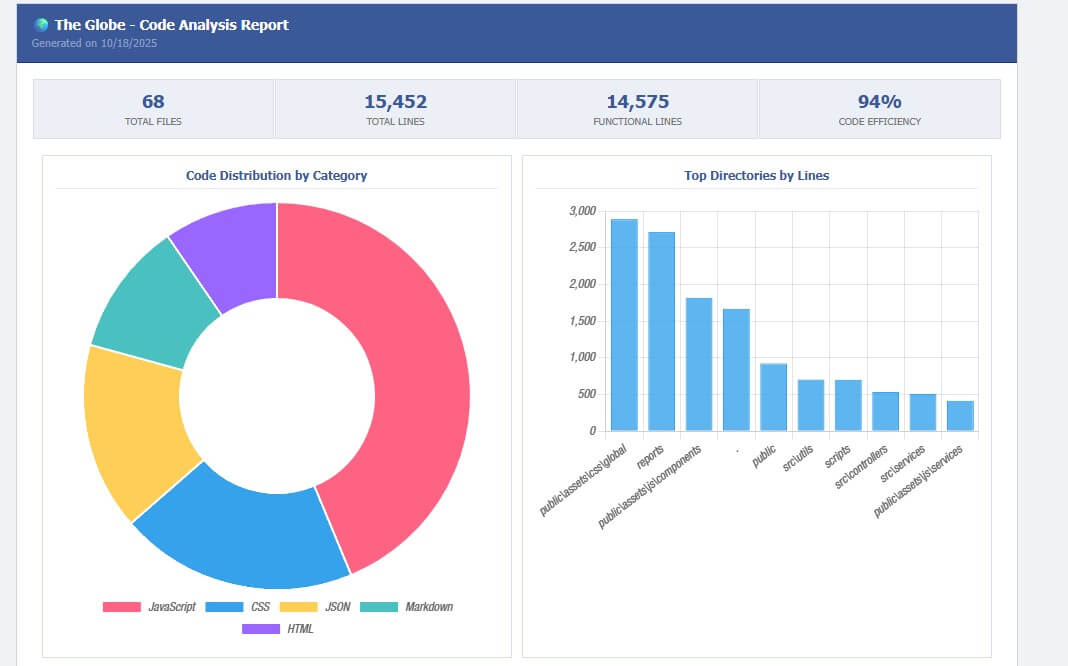Click the public\assets\js\components bar
1068x666 pixels.
pos(699,364)
